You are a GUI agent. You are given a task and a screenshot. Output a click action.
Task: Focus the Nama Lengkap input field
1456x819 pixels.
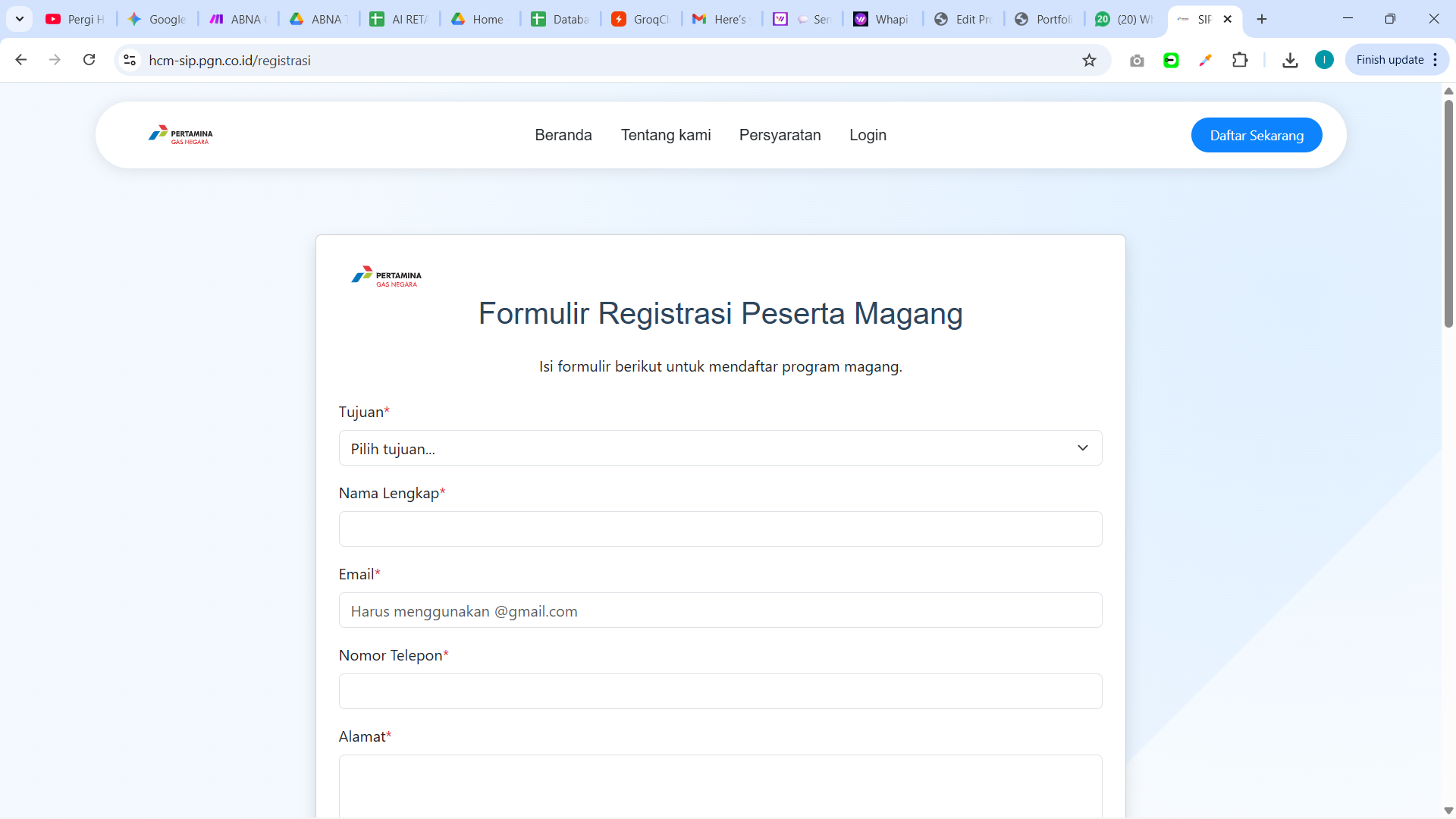click(720, 529)
